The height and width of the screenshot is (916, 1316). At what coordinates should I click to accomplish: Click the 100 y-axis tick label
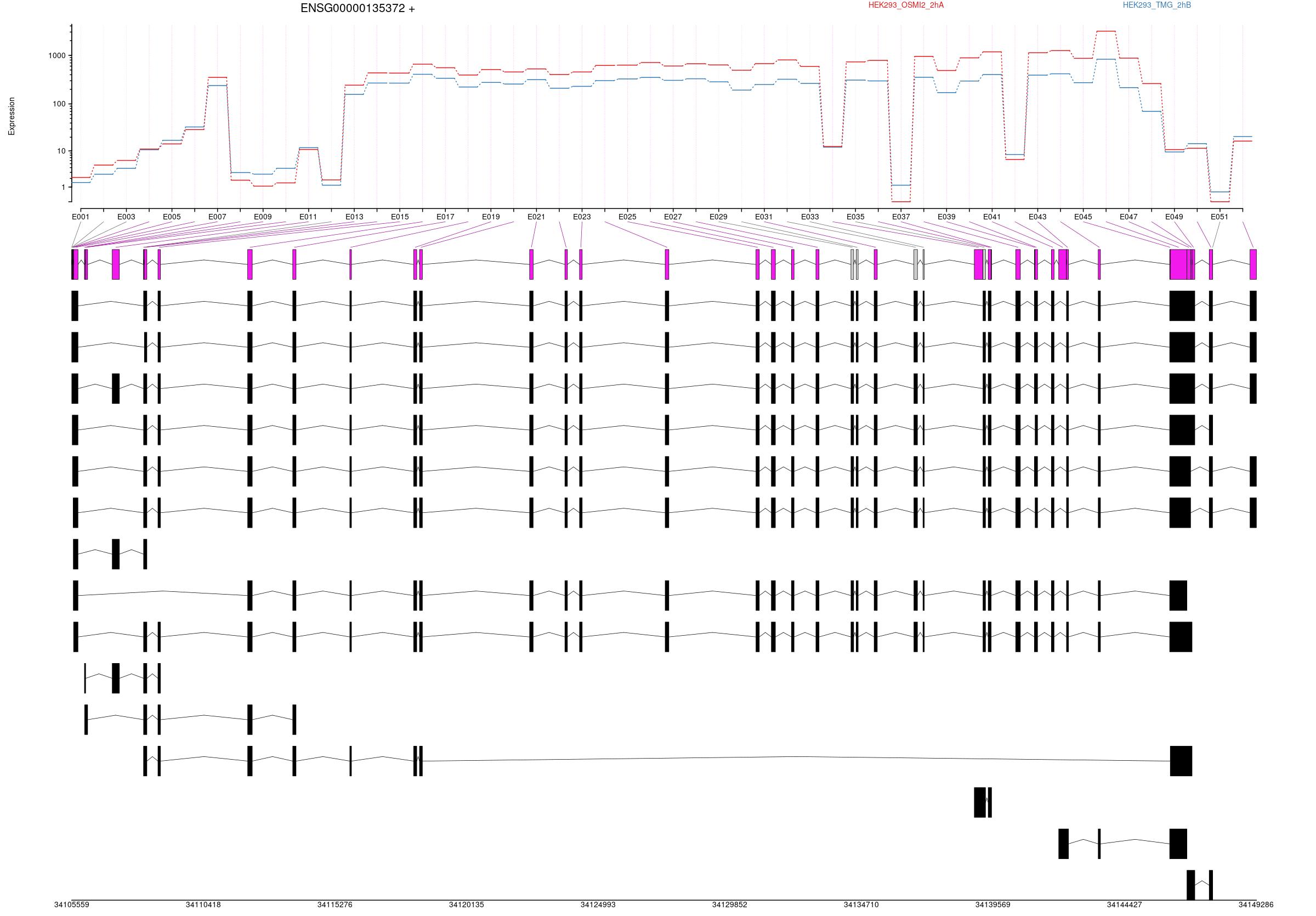[x=59, y=104]
